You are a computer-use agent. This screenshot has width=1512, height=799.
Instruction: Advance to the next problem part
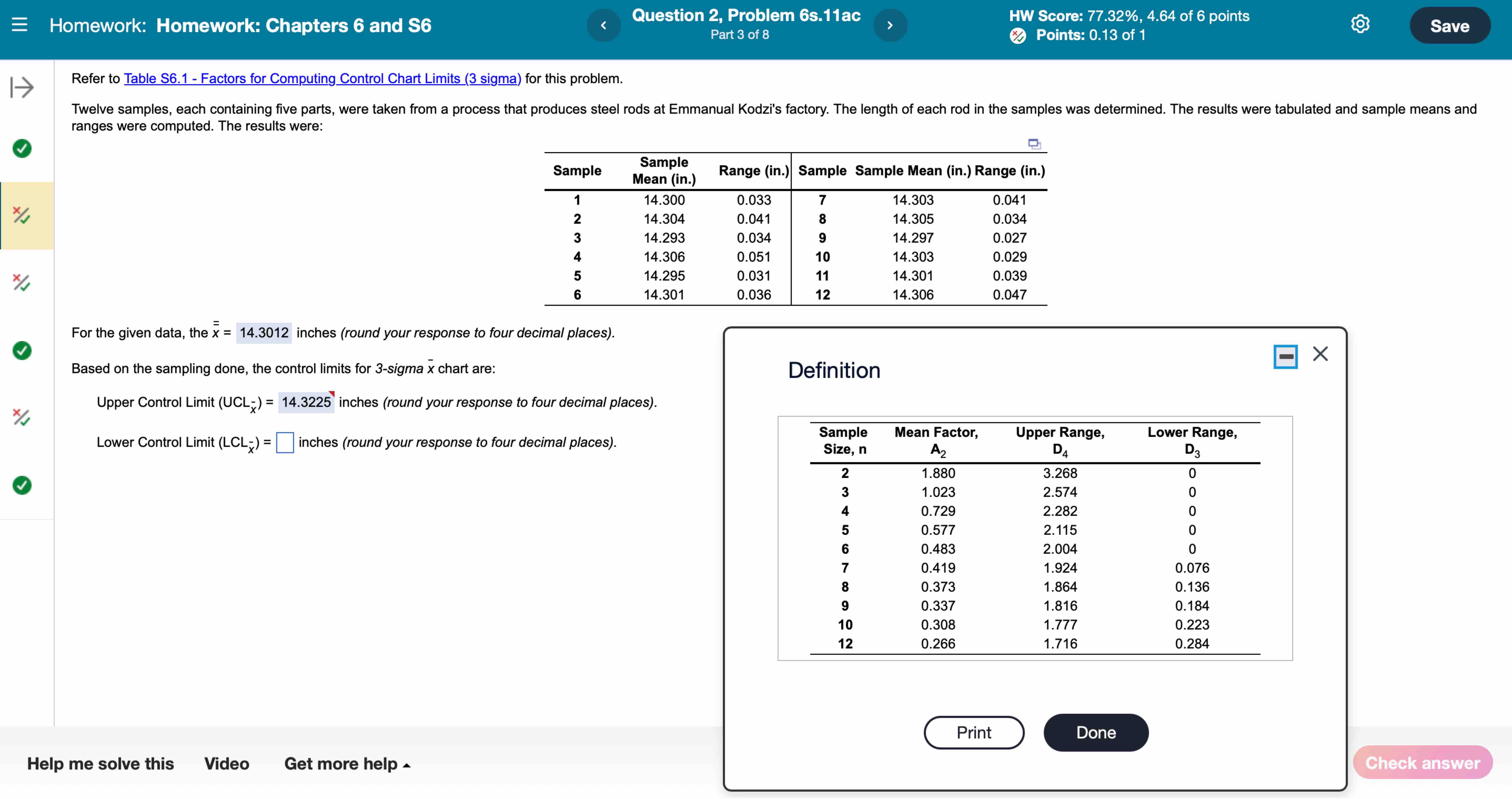click(x=890, y=25)
